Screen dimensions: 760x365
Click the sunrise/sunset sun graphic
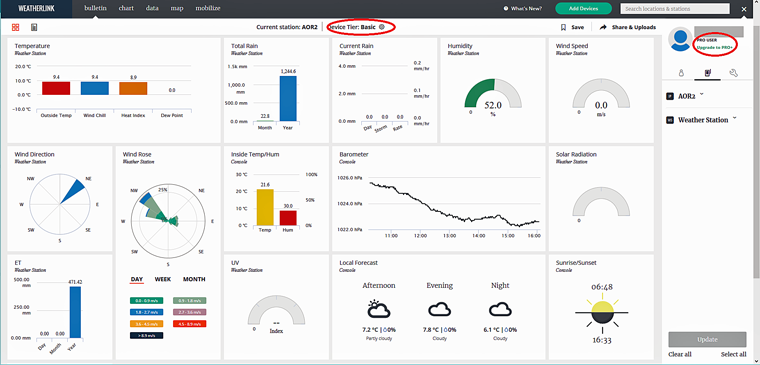(x=602, y=313)
